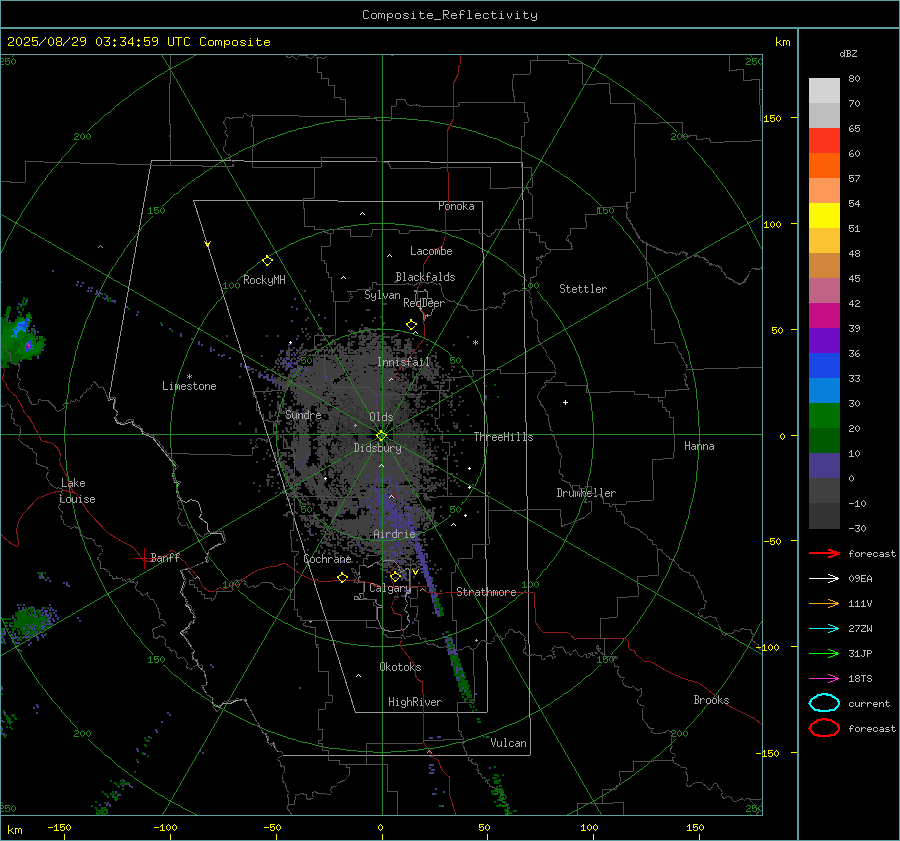Click the yellow diamond marker above Calgary
This screenshot has width=900, height=841.
tap(395, 576)
